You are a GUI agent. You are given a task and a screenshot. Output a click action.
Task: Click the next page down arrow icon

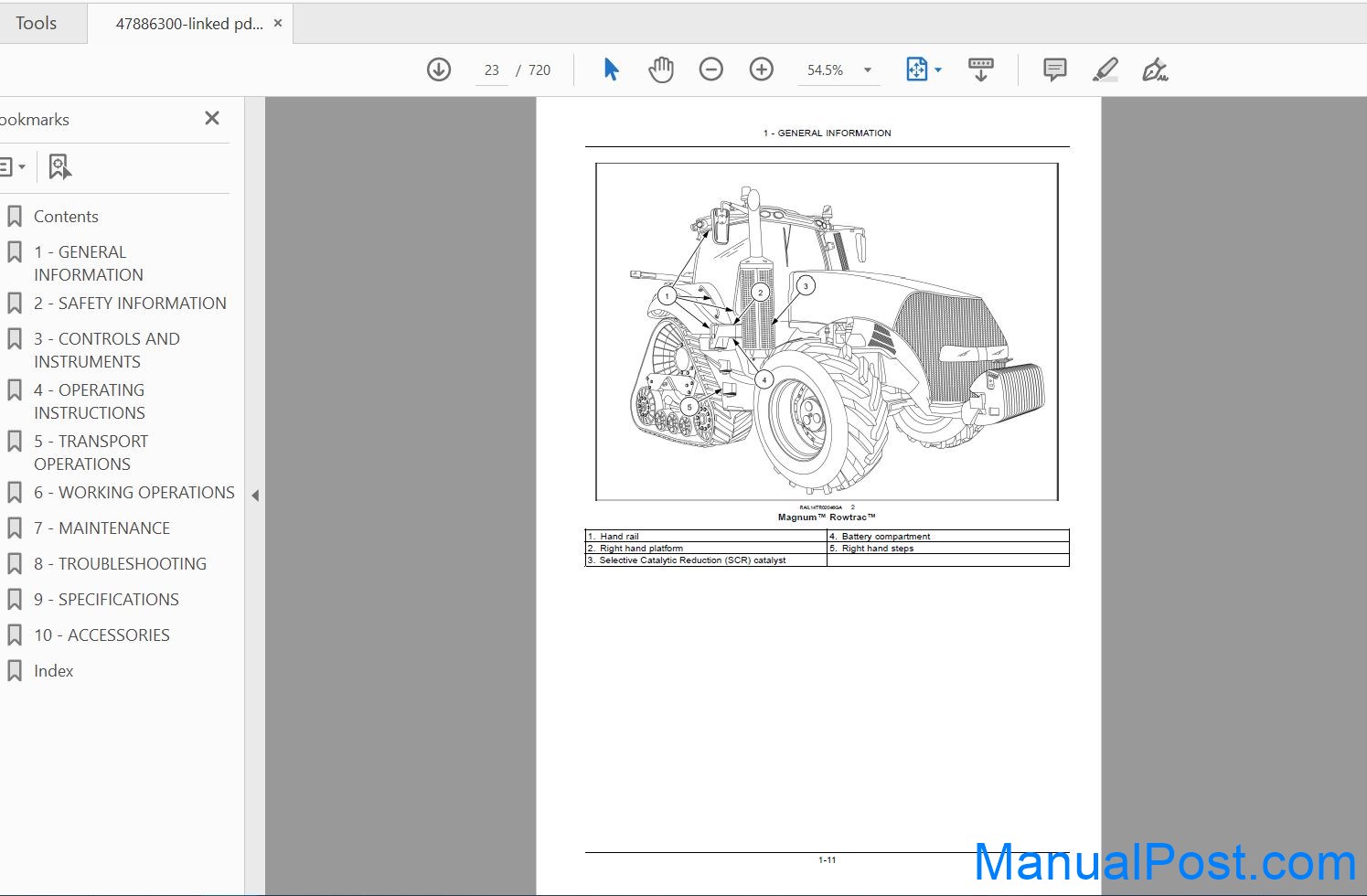pyautogui.click(x=439, y=69)
